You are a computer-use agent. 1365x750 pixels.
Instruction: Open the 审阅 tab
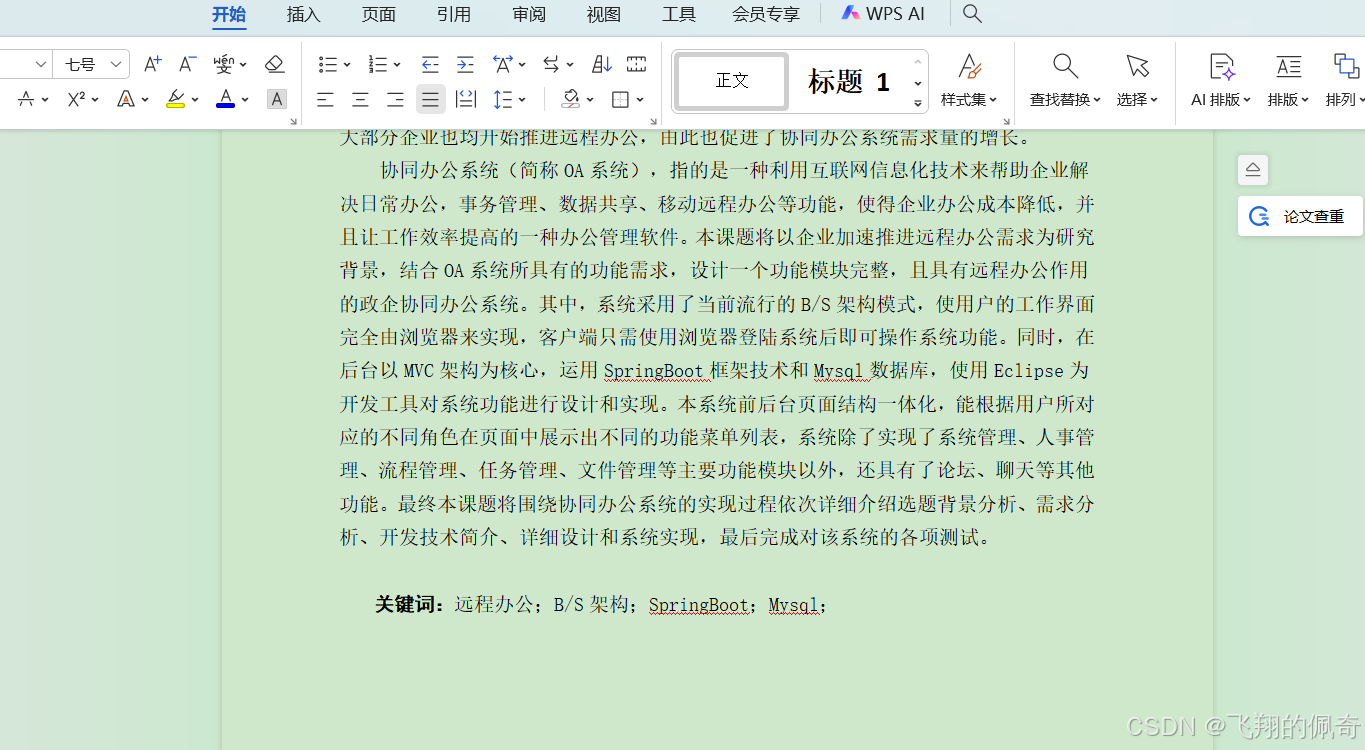tap(529, 14)
